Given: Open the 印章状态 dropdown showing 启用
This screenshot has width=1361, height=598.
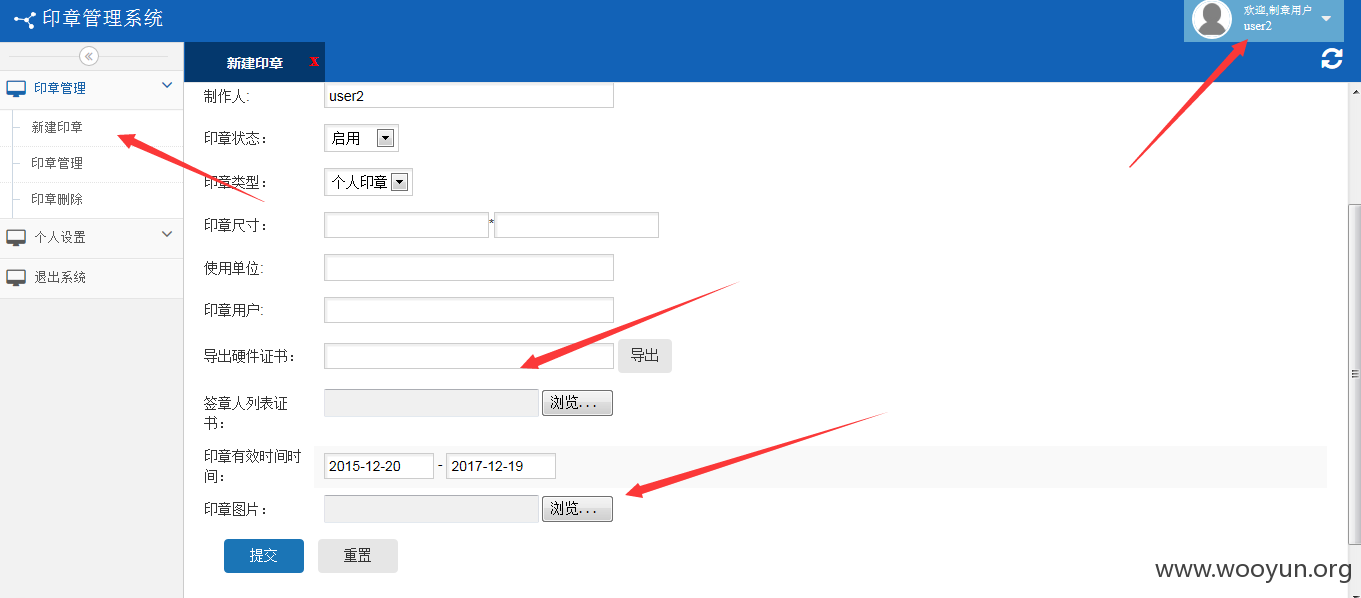Looking at the screenshot, I should (x=361, y=138).
